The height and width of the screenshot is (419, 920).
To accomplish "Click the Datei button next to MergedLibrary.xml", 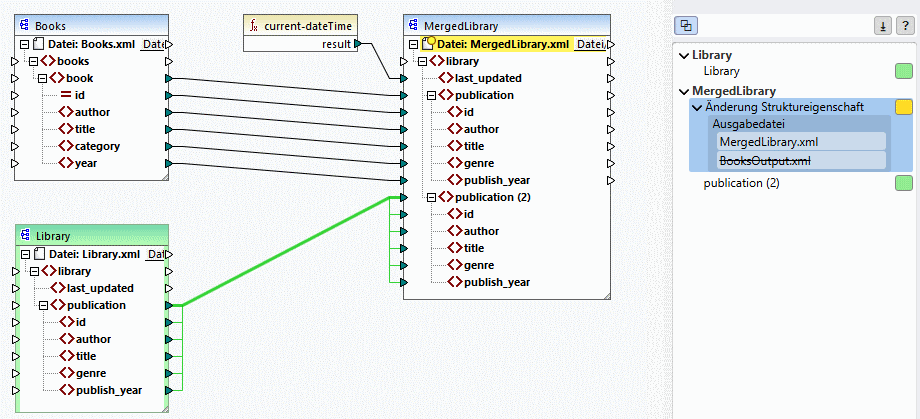I will (x=590, y=44).
